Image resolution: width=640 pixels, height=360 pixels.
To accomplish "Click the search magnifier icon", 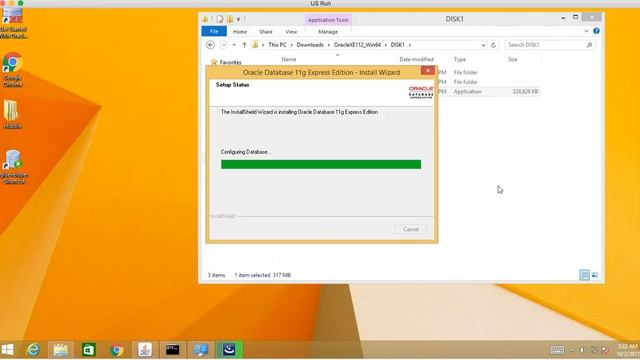I will [x=589, y=44].
